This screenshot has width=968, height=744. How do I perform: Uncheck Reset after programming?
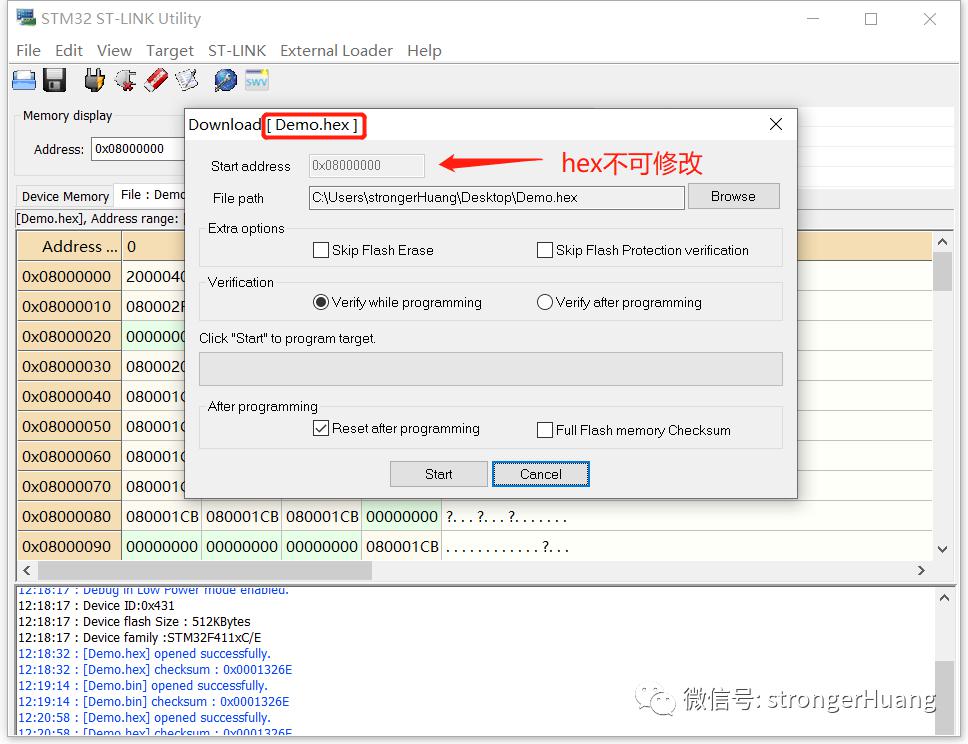click(320, 428)
